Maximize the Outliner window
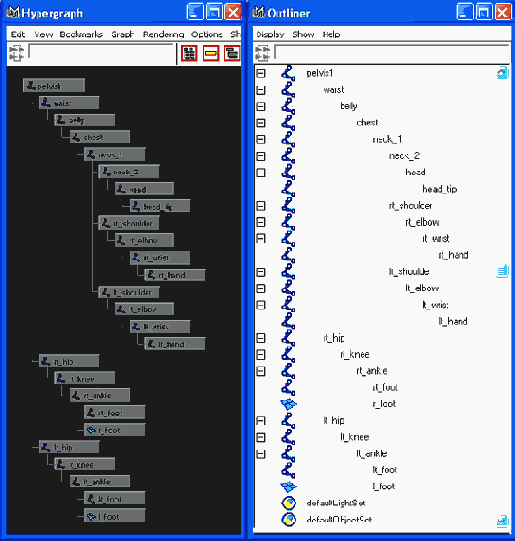 click(x=484, y=12)
